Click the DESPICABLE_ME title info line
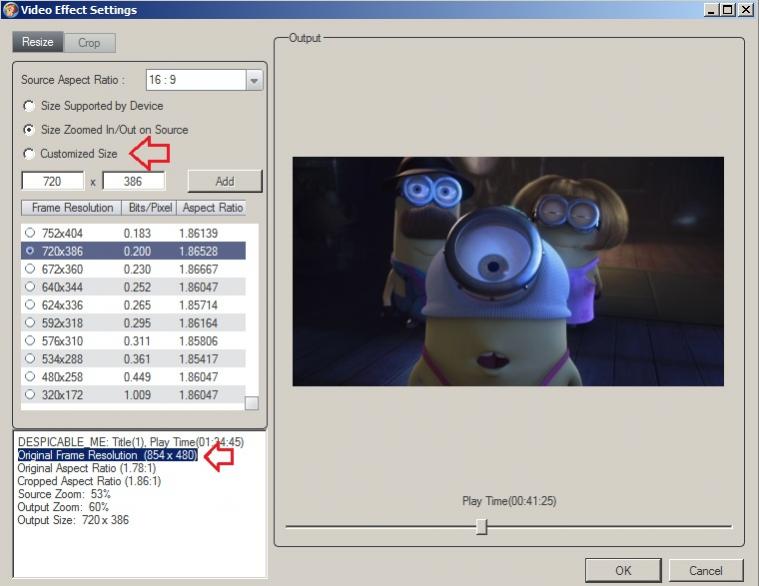 tap(131, 442)
